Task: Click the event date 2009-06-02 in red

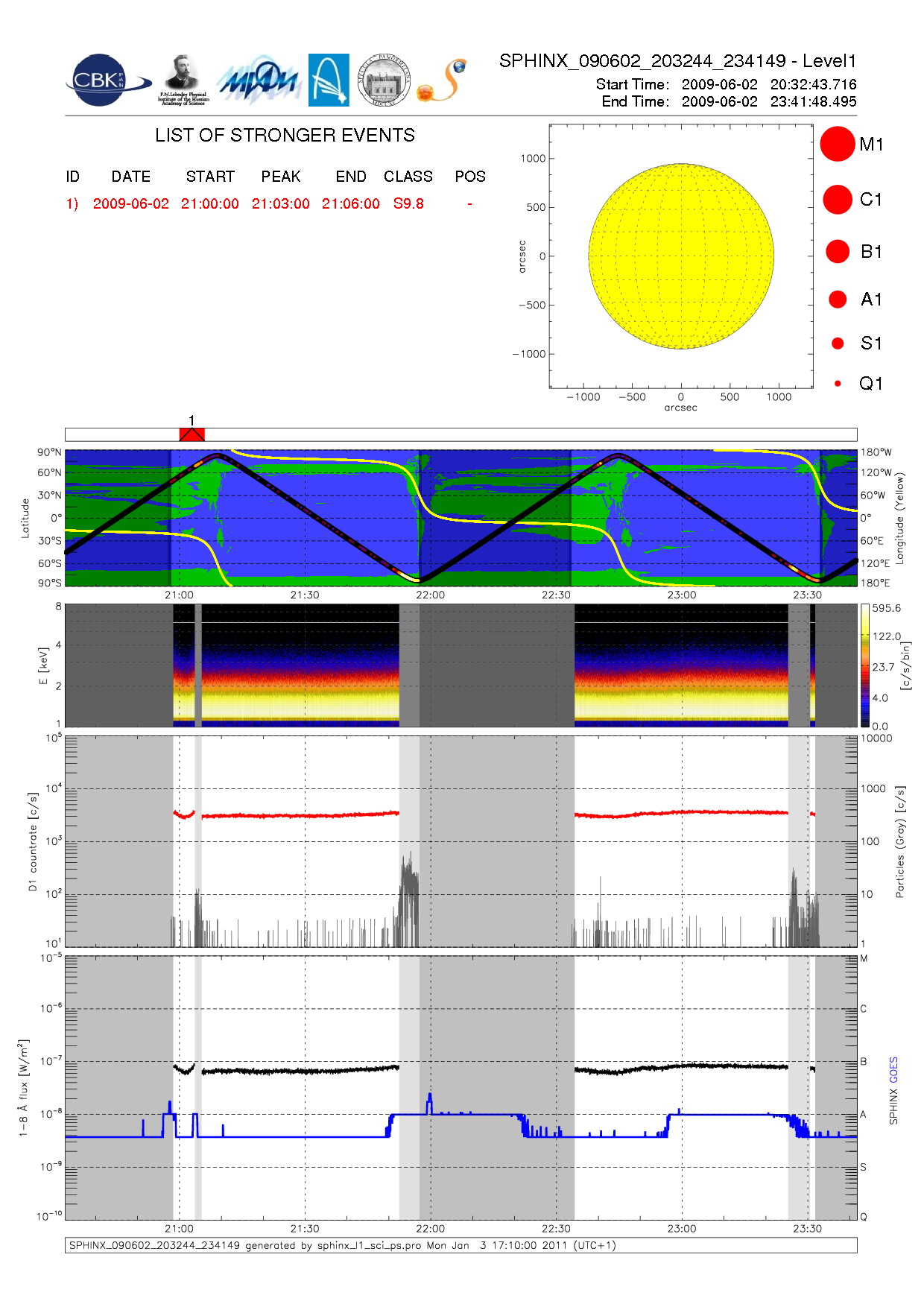Action: tap(131, 203)
